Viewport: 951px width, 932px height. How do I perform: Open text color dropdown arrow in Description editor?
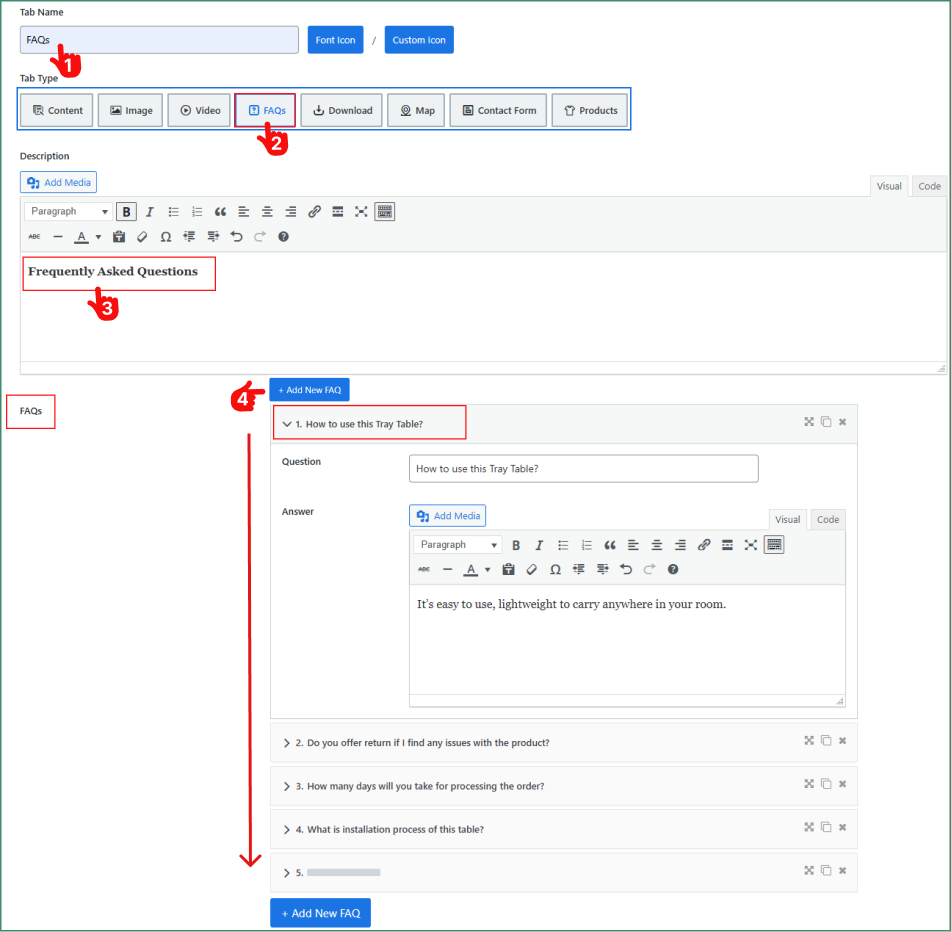[98, 237]
